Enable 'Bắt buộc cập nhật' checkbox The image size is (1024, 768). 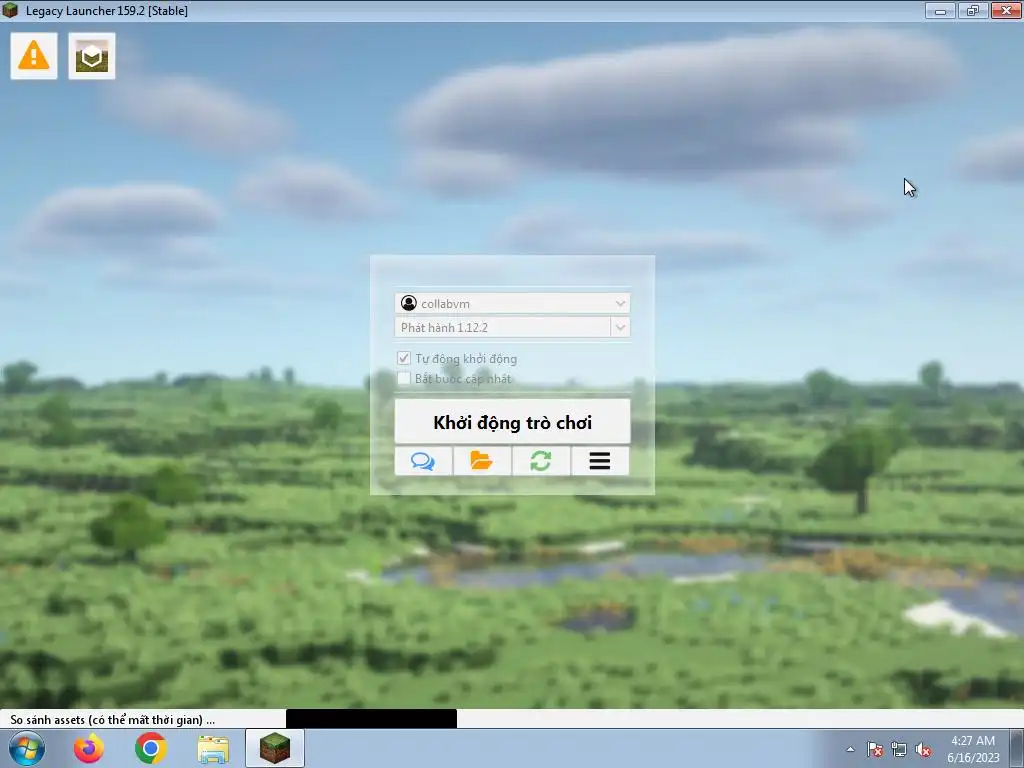(404, 379)
